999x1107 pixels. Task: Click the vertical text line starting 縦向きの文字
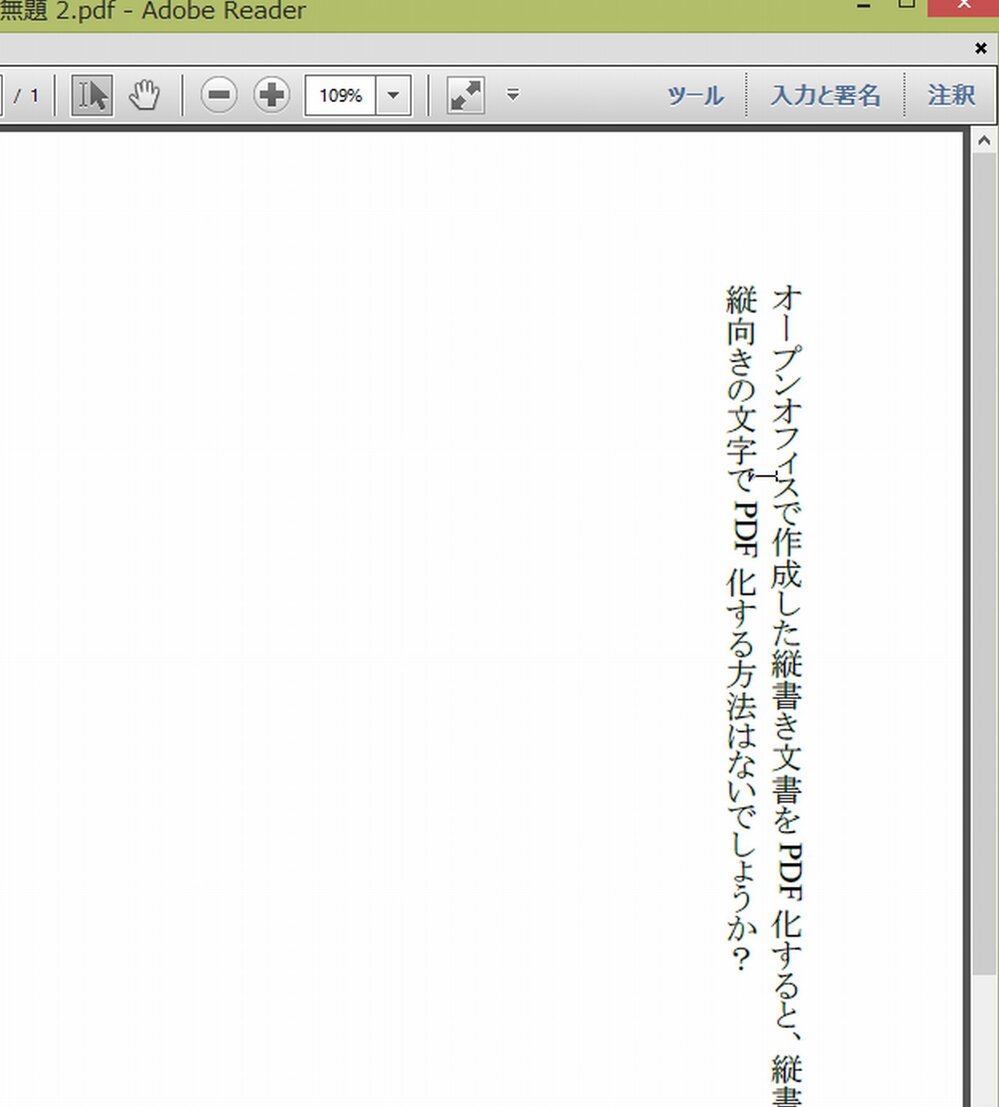tap(741, 628)
